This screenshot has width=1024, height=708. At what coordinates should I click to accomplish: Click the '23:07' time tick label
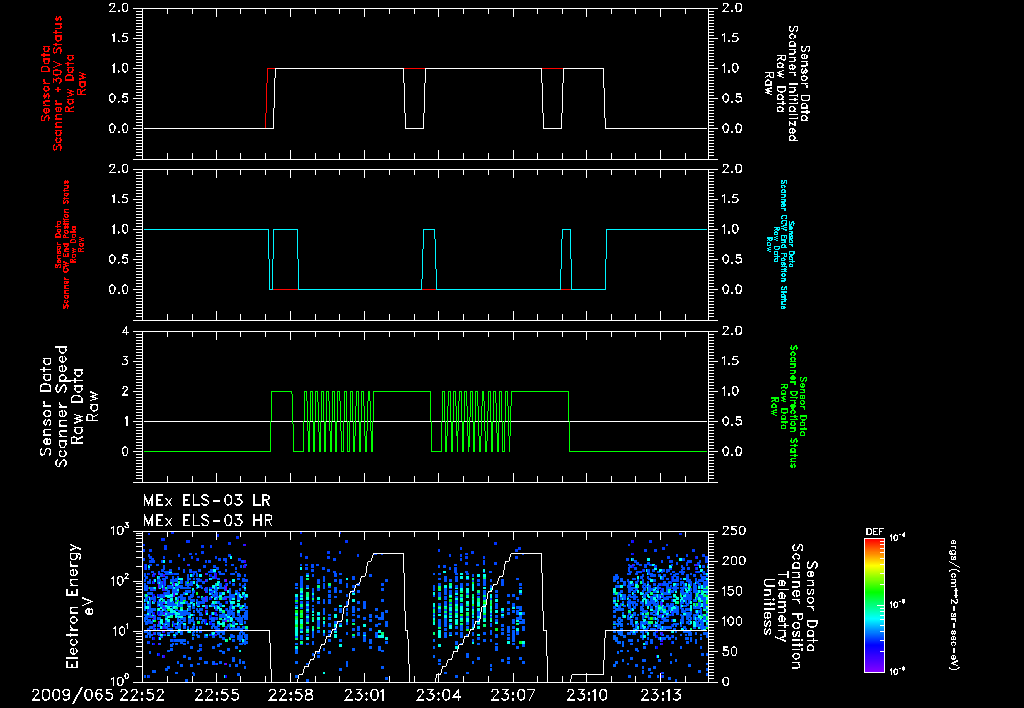point(512,695)
